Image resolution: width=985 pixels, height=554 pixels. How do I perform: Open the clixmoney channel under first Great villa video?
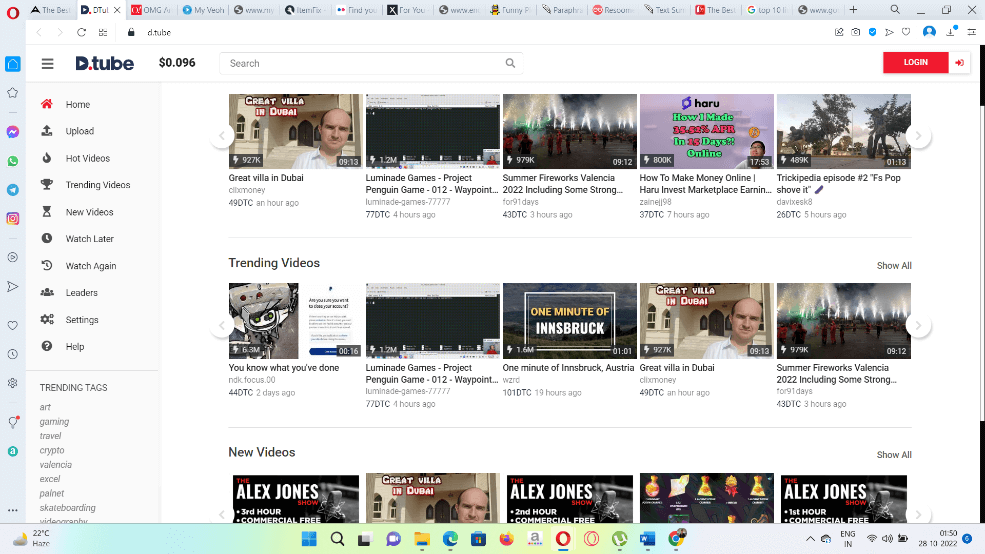[247, 190]
